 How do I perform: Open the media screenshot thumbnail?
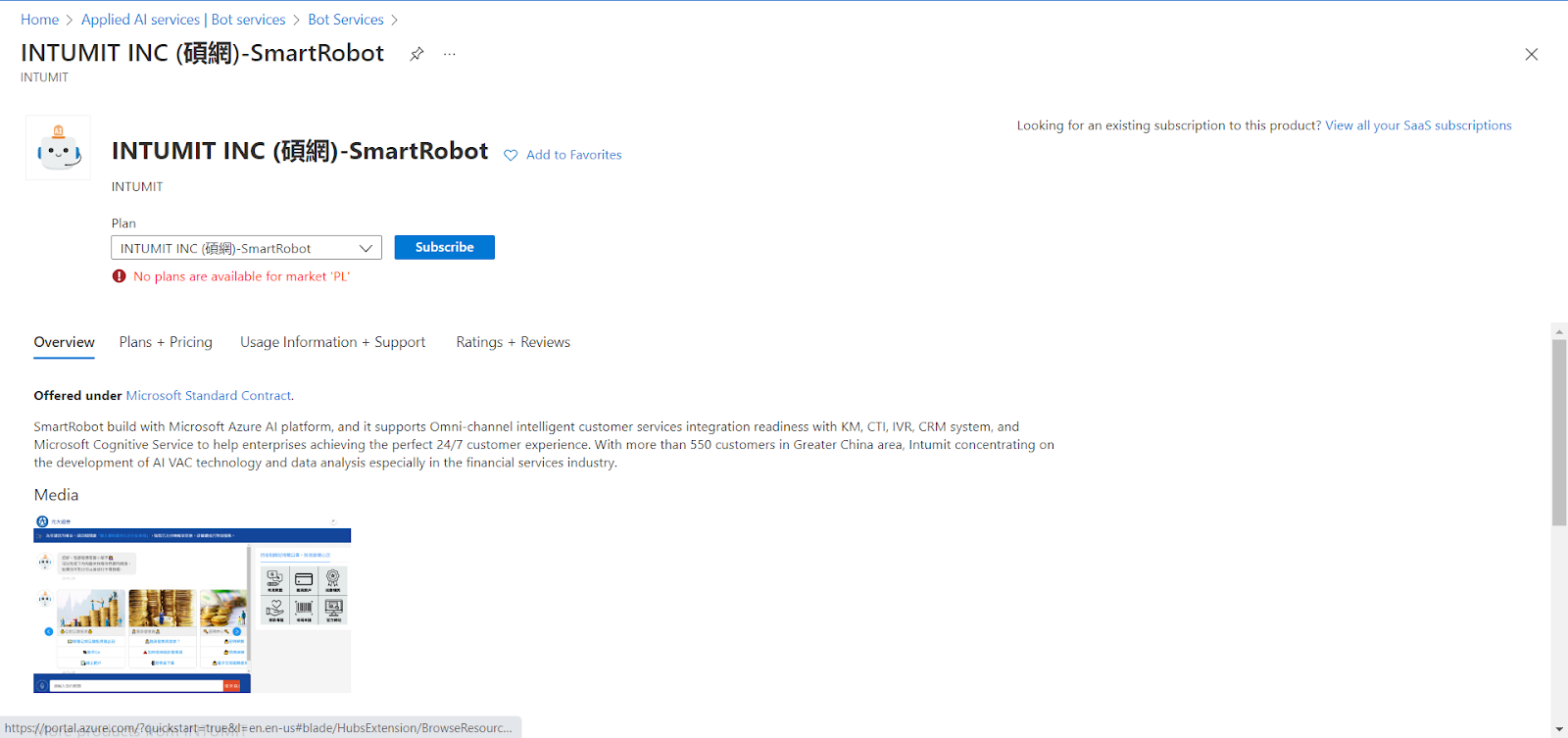192,604
